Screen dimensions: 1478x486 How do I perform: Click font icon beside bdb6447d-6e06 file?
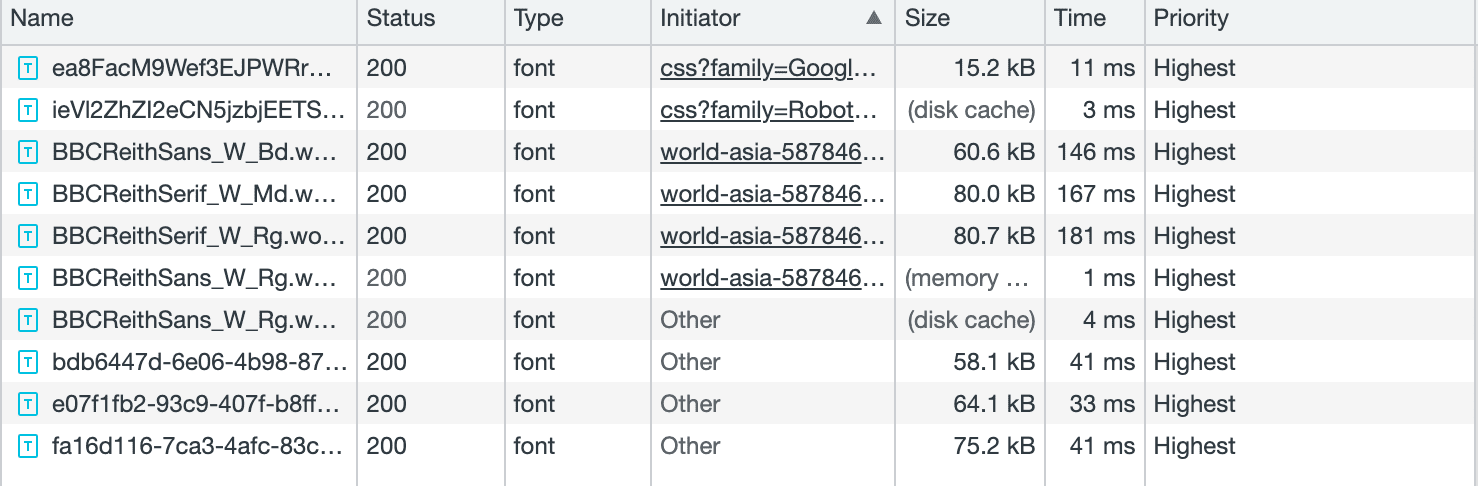[x=30, y=363]
